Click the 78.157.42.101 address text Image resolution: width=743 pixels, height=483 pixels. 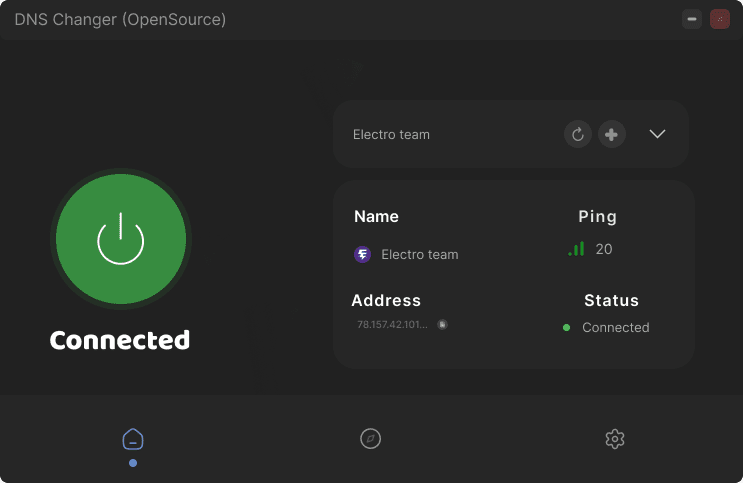(392, 325)
